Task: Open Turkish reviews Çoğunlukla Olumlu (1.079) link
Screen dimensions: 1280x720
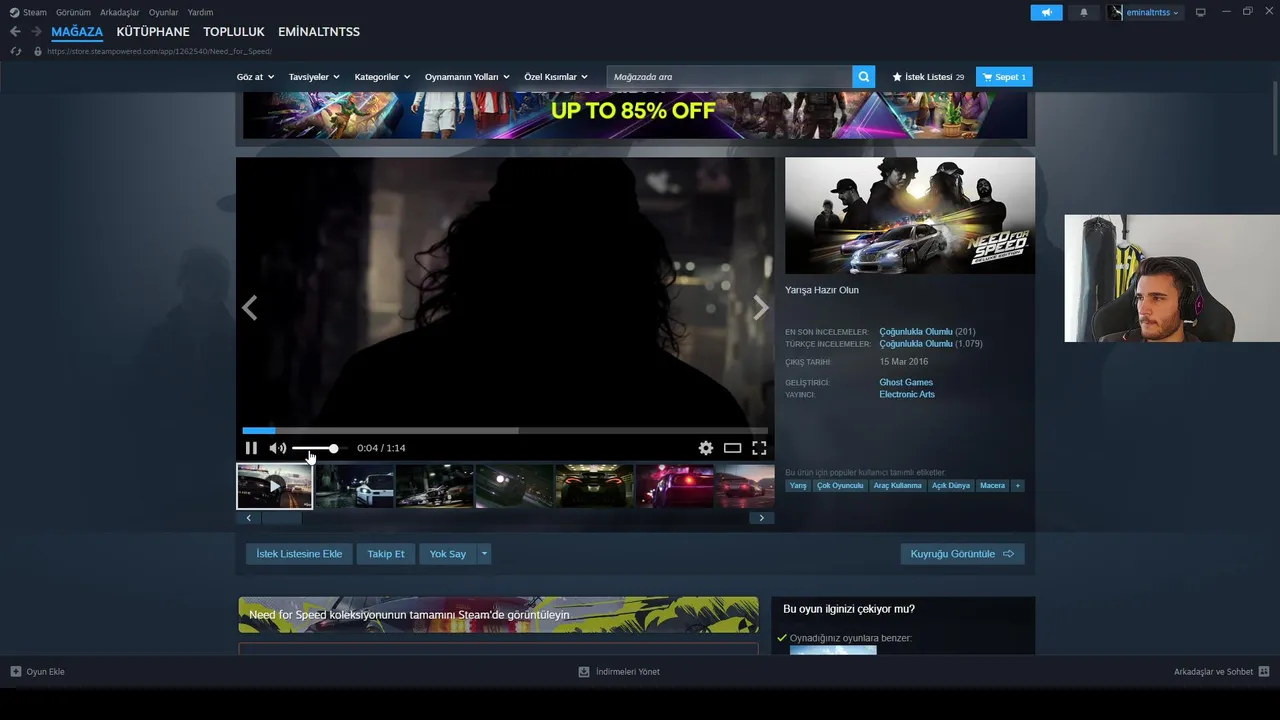Action: pos(931,344)
